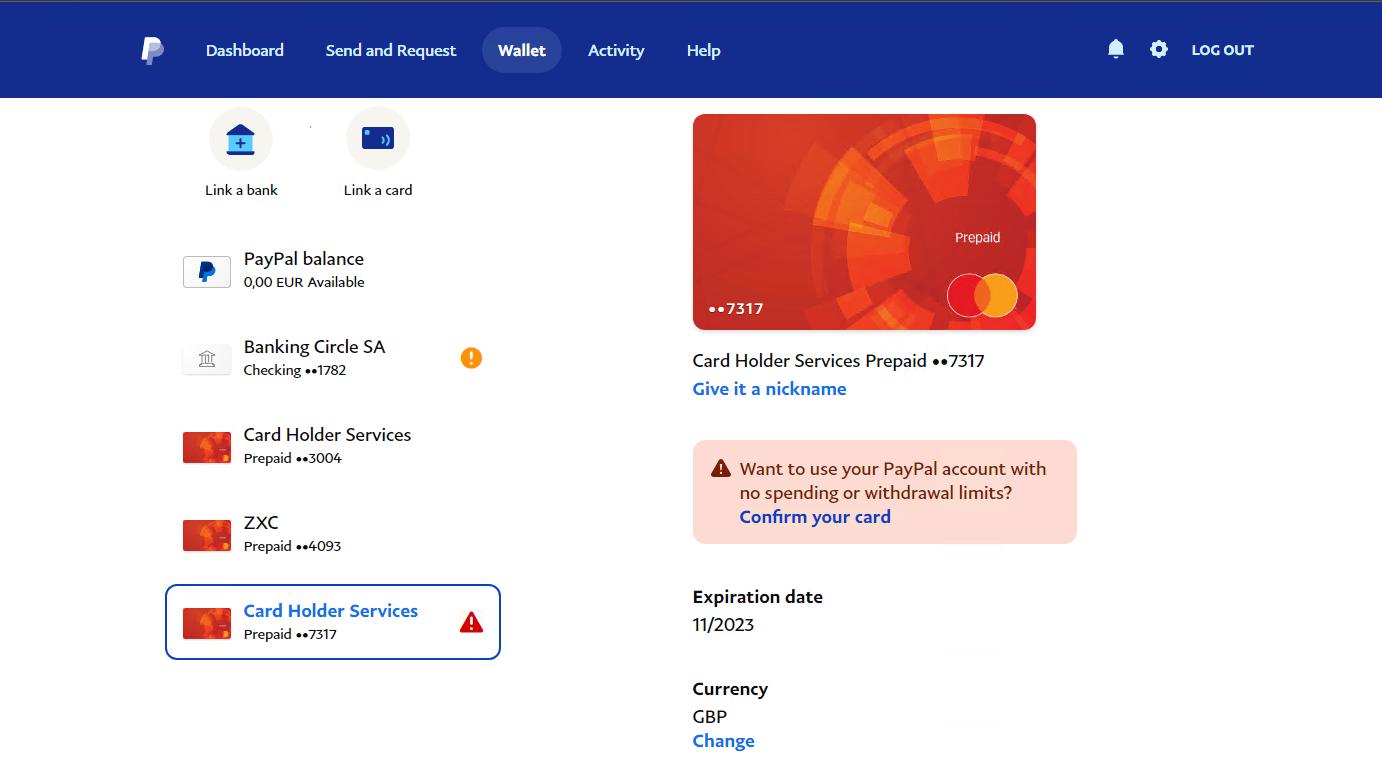Click the PayPal balance logo icon
Image resolution: width=1382 pixels, height=758 pixels.
coord(207,271)
